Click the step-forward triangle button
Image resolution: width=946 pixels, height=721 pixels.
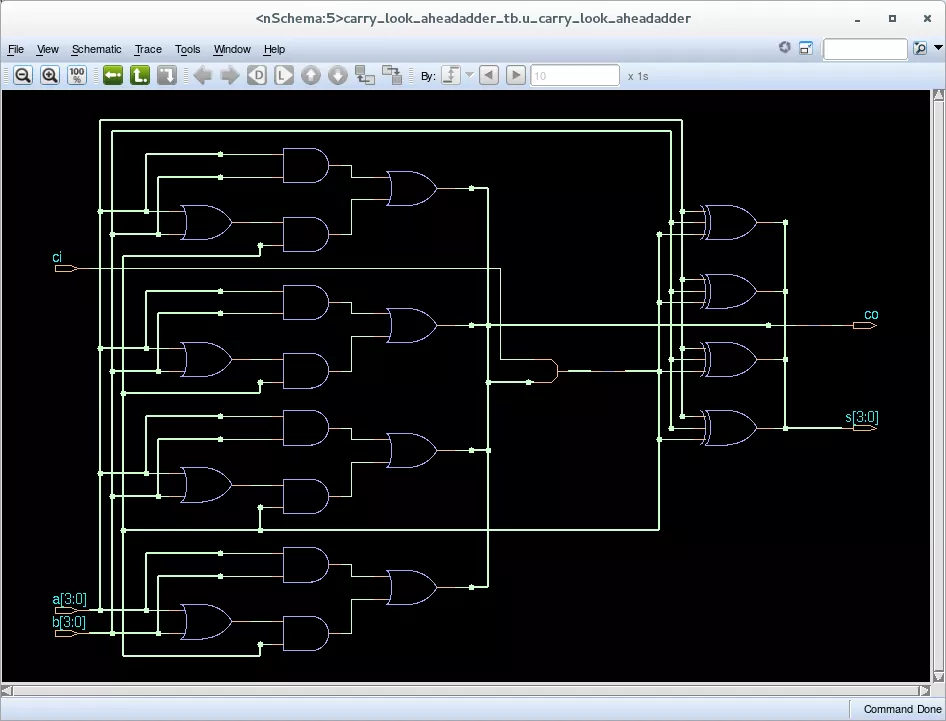click(x=516, y=75)
